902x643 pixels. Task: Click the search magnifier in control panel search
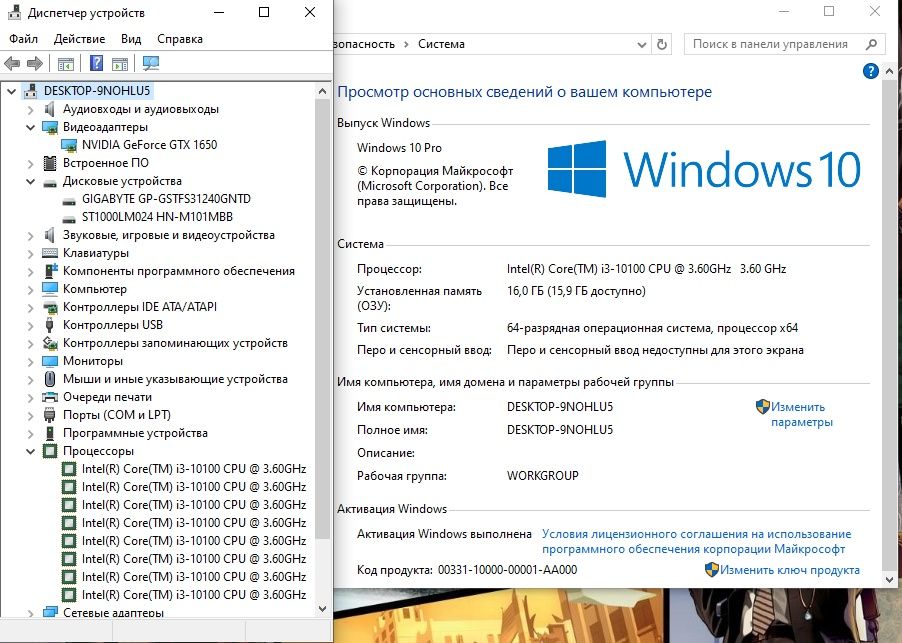point(872,44)
